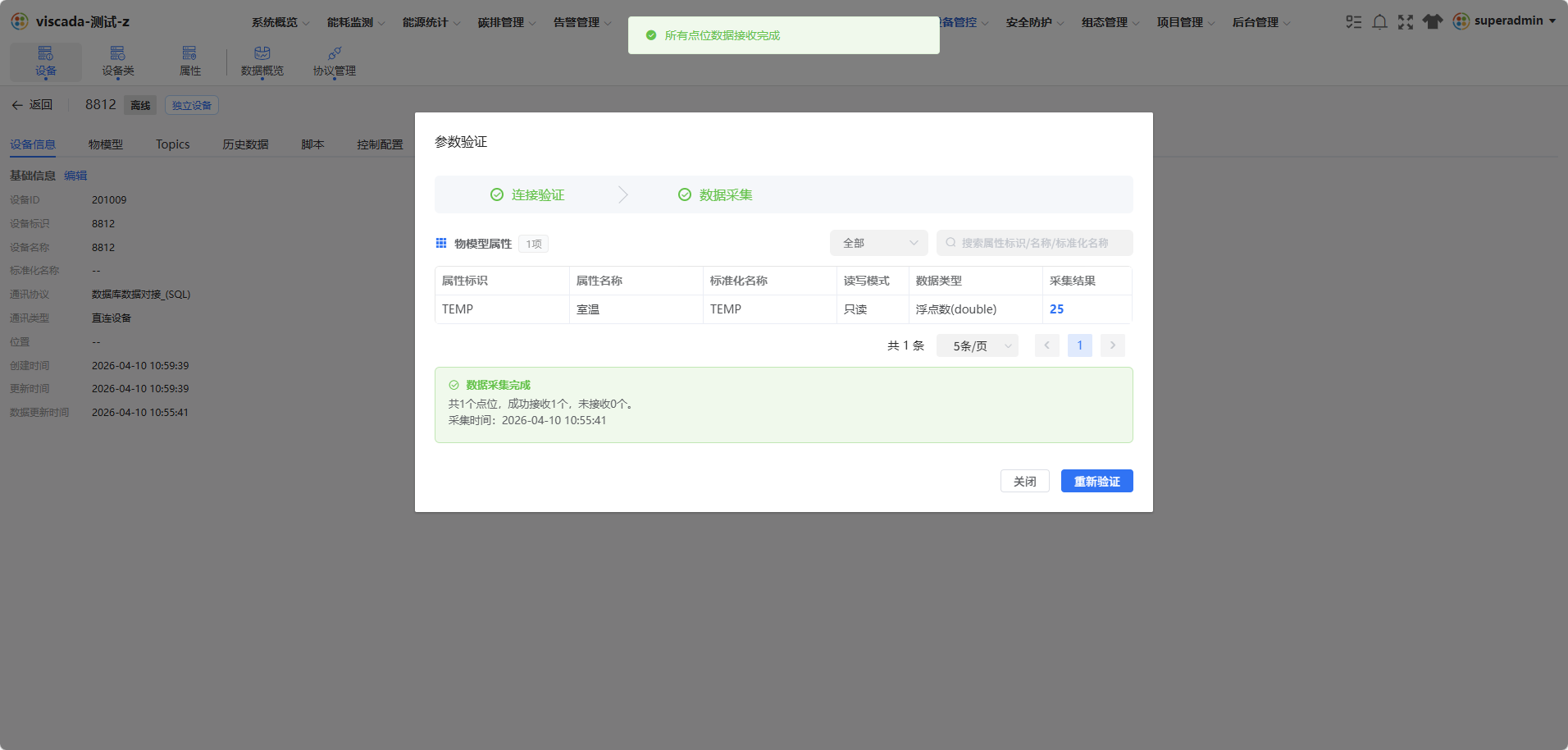Click the 连接验证 check step icon
Viewport: 1568px width, 750px height.
coord(497,194)
